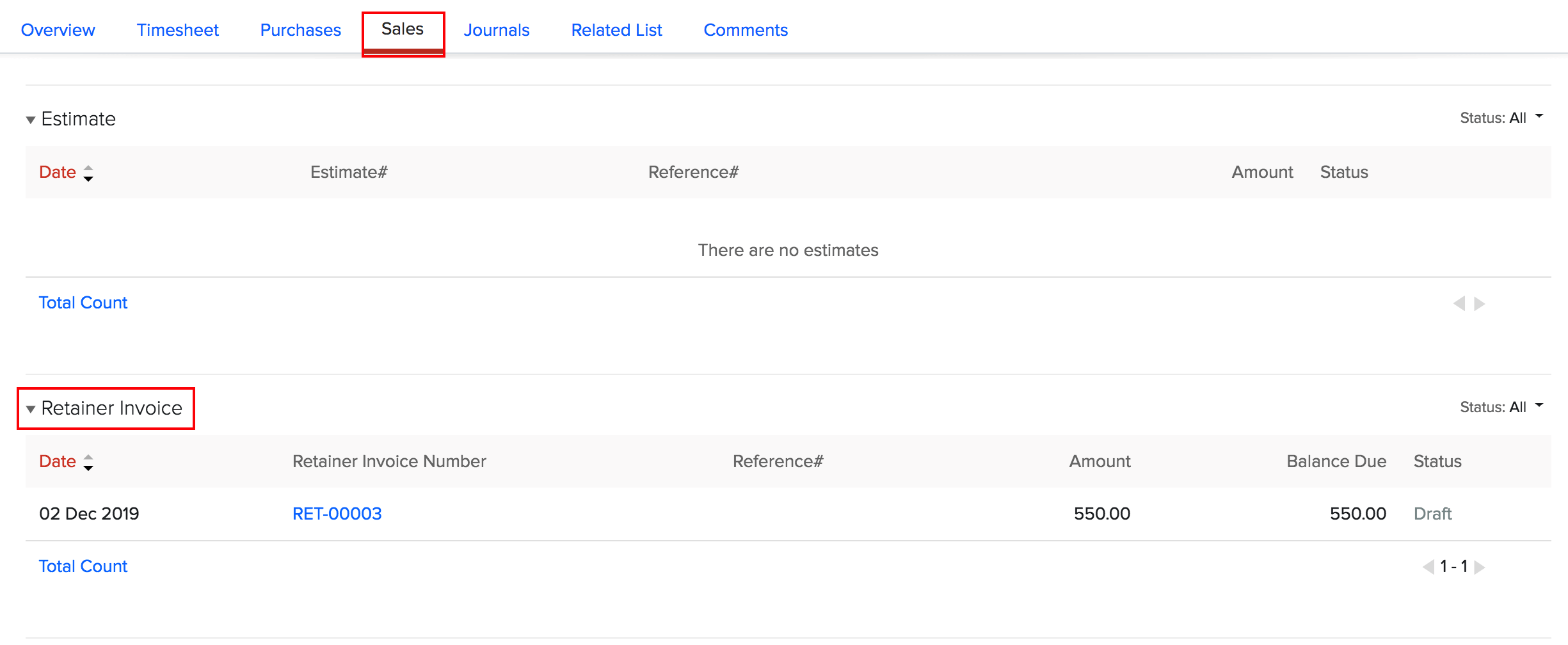This screenshot has height=645, width=1568.
Task: Switch to the Timesheet tab
Action: (177, 30)
